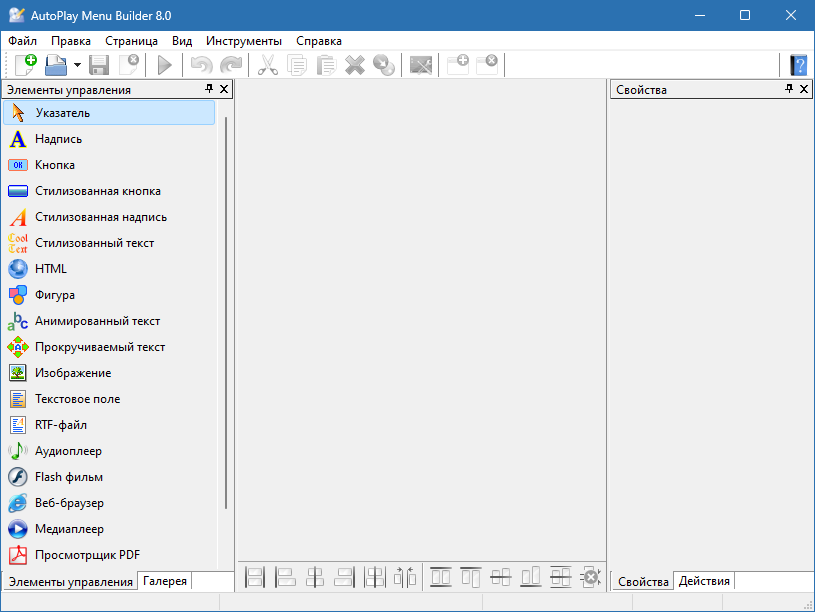Click the disc burn toolbar icon
This screenshot has width=815, height=612.
384,65
